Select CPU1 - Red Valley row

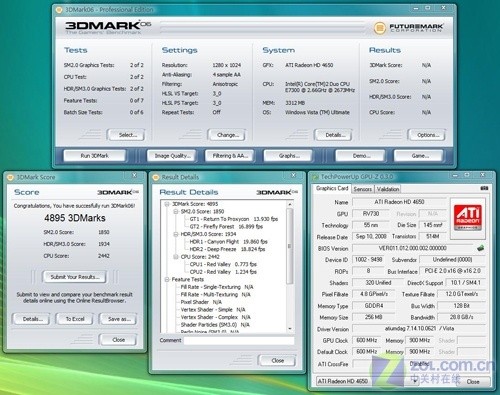coord(223,264)
